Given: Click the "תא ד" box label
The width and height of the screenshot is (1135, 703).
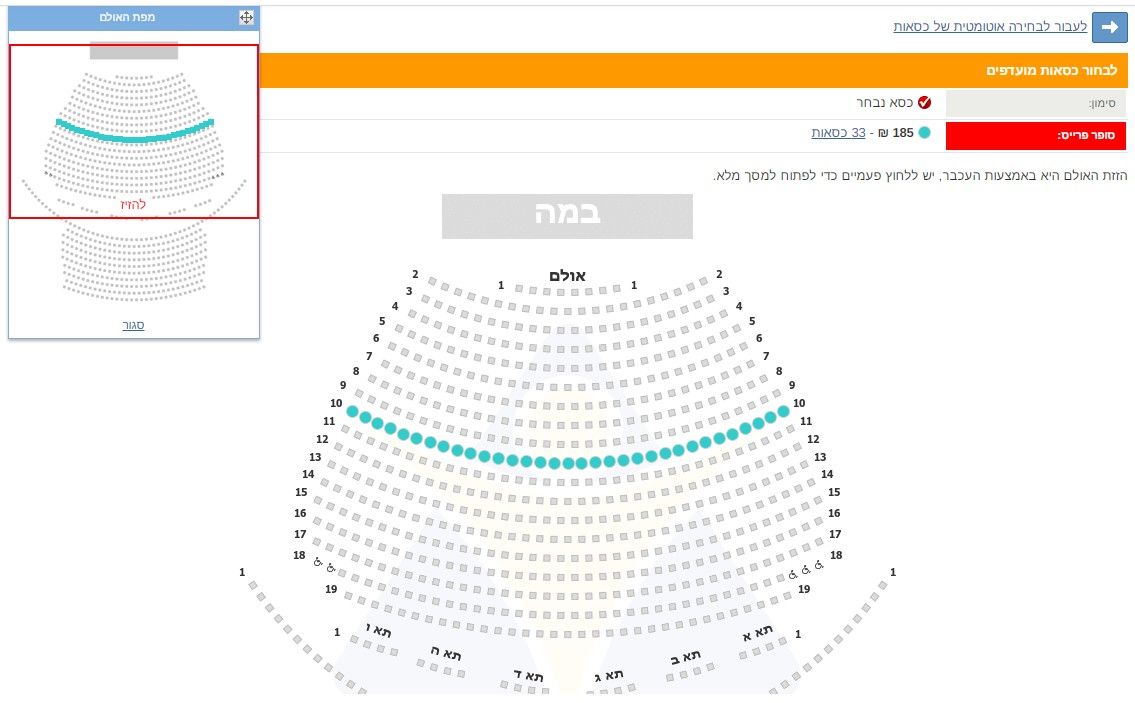Looking at the screenshot, I should (x=529, y=677).
